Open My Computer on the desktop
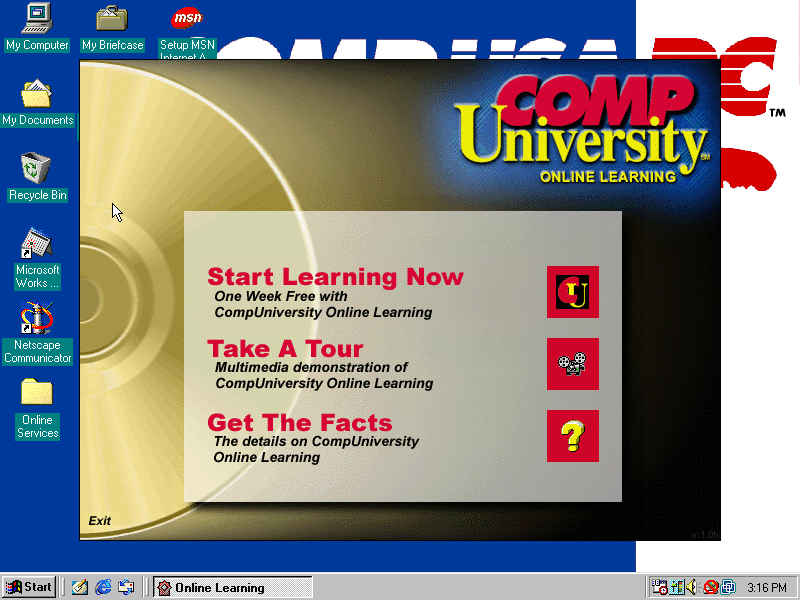 (x=37, y=22)
